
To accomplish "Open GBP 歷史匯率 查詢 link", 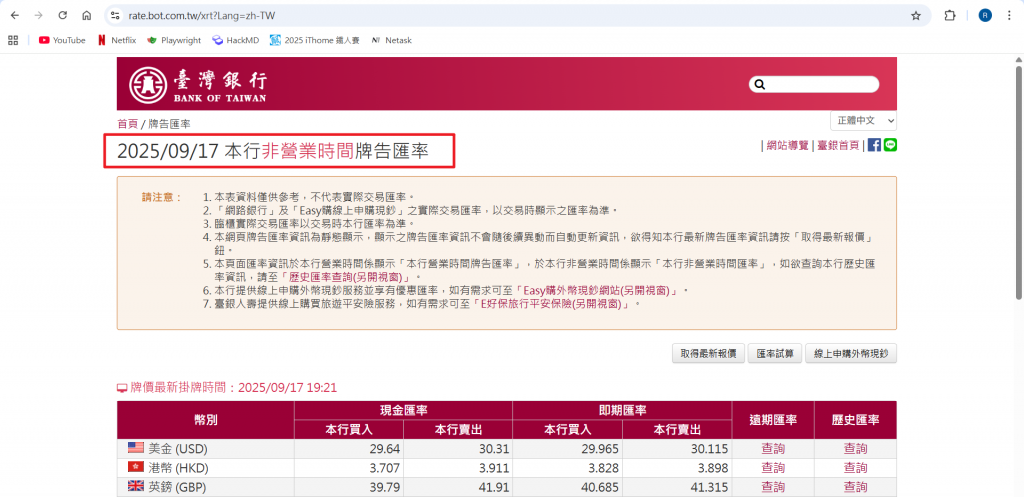I will click(x=856, y=487).
